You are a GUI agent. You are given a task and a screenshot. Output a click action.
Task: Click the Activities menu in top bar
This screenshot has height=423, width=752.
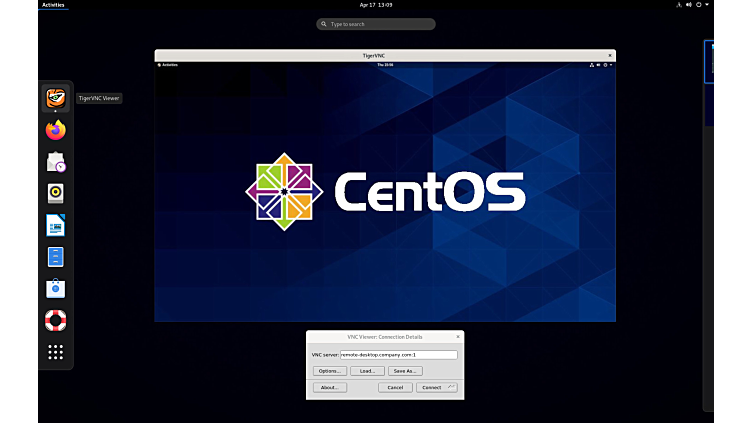53,5
